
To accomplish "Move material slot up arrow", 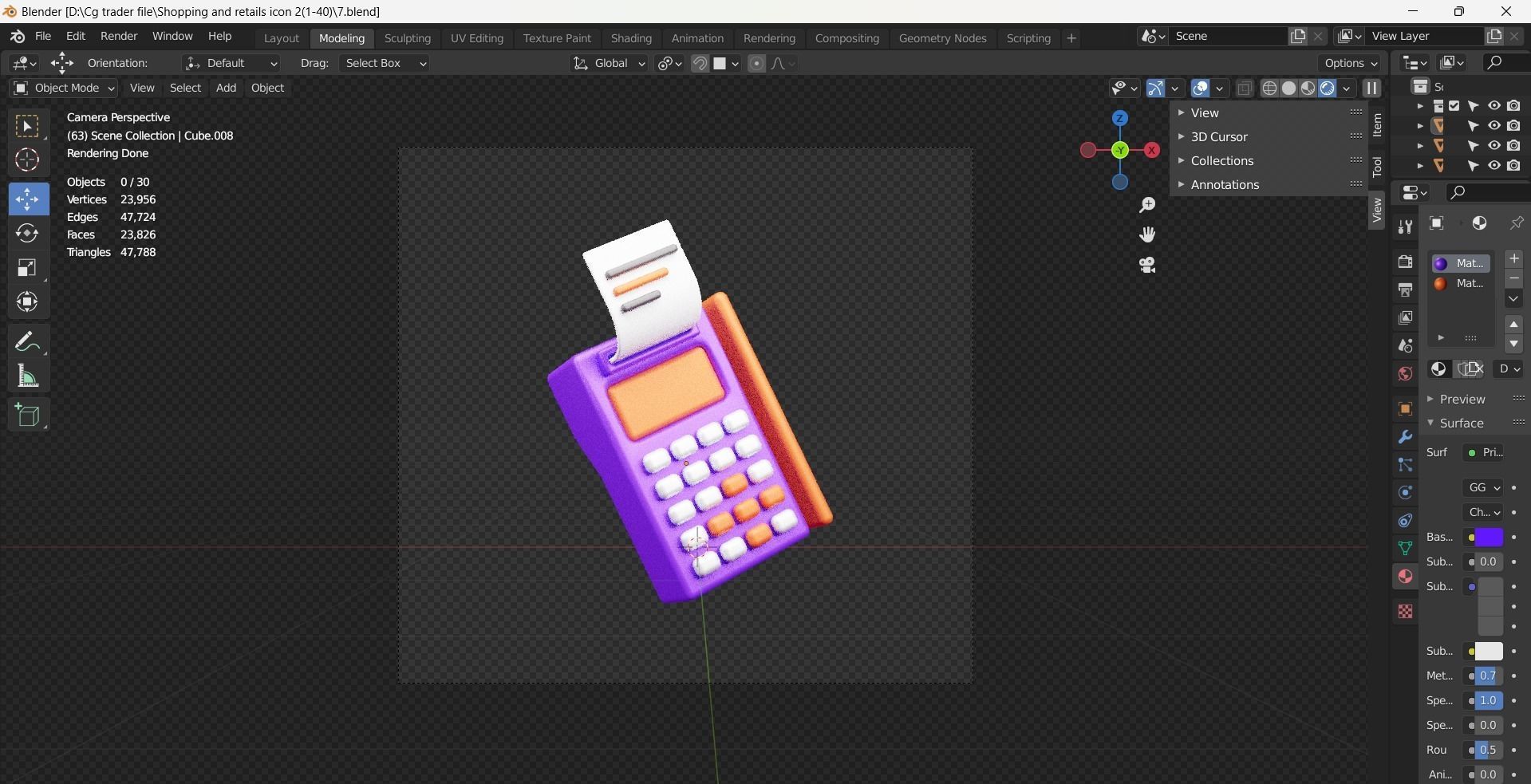I will click(1514, 325).
